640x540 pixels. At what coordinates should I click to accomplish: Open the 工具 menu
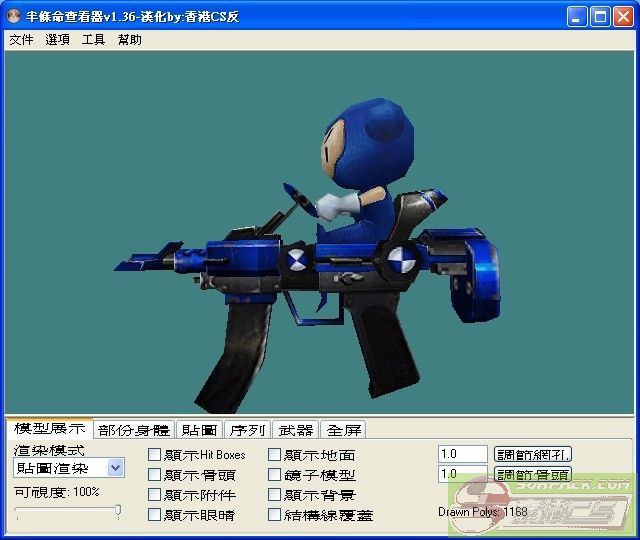(x=93, y=40)
